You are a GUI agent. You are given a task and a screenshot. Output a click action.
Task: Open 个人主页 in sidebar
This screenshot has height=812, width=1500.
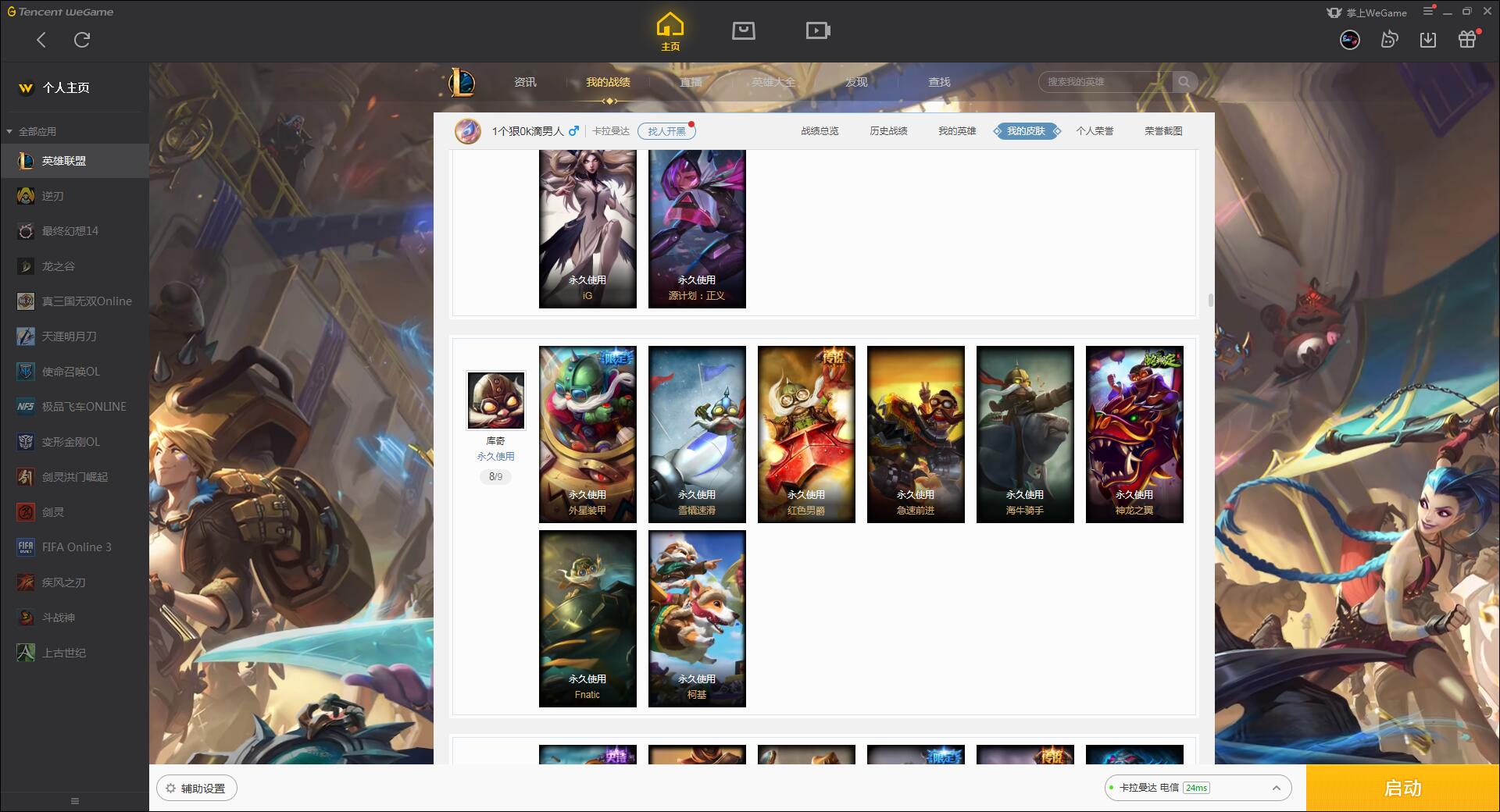(66, 87)
